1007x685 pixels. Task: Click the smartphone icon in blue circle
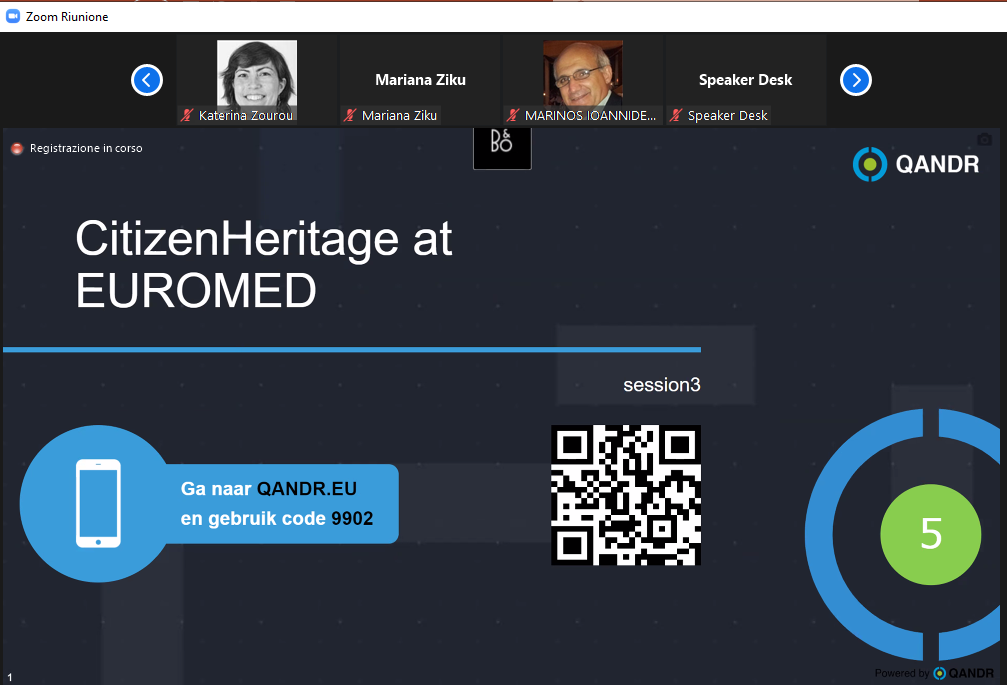pos(98,503)
